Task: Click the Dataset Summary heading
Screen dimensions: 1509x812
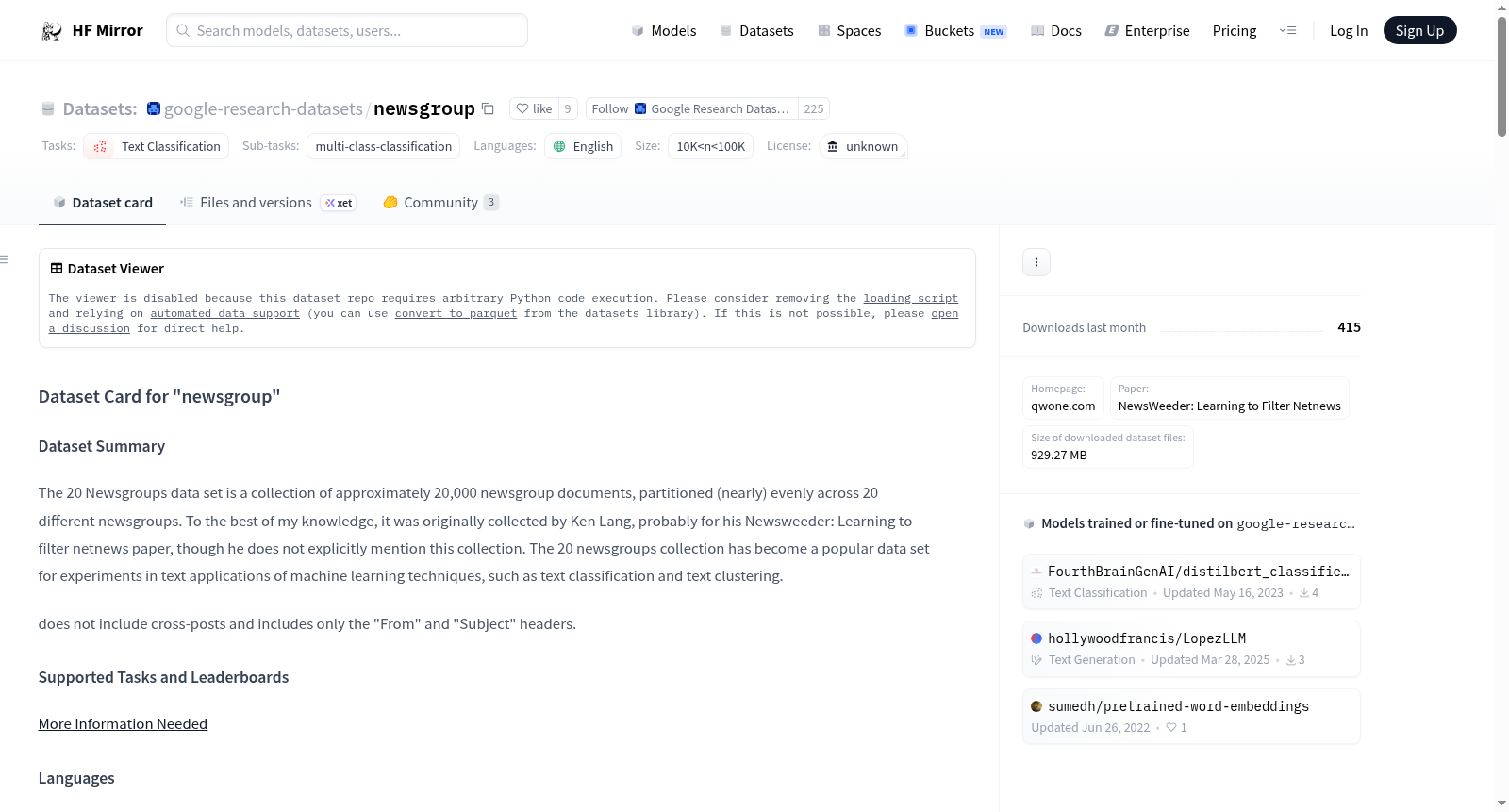Action: pyautogui.click(x=102, y=446)
